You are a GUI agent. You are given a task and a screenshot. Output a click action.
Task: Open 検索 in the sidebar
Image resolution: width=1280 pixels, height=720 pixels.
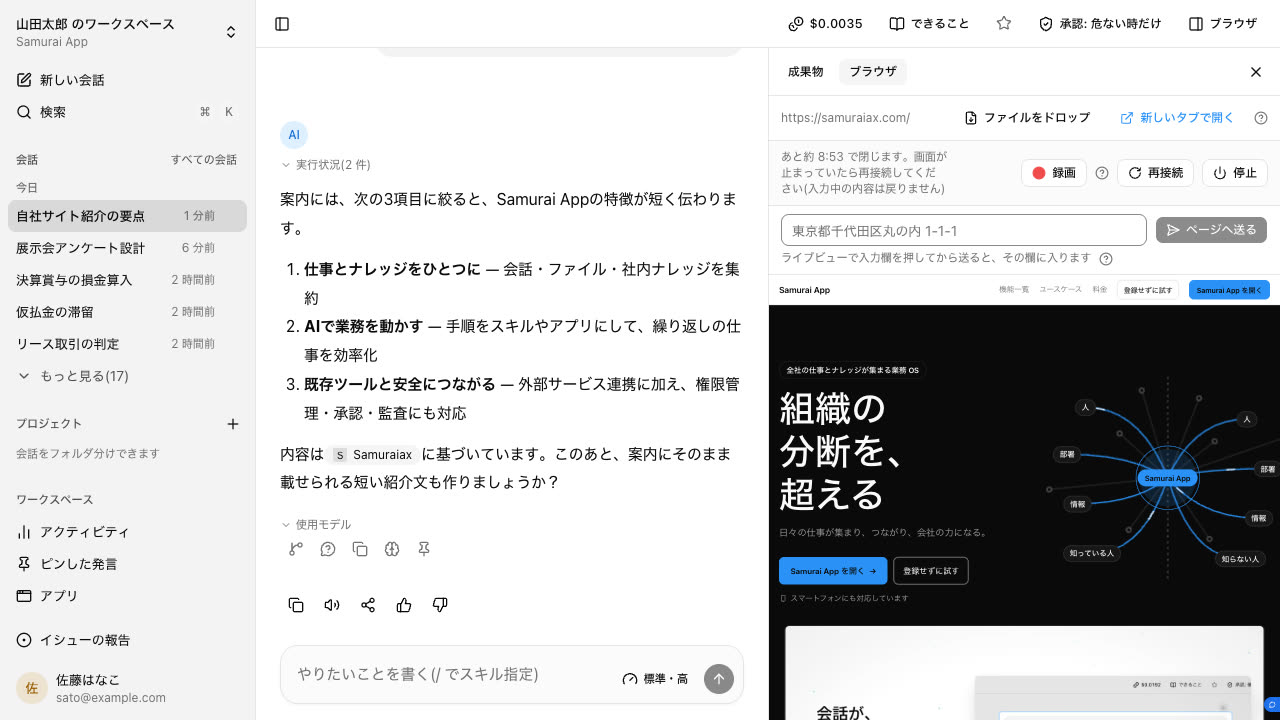tap(127, 112)
